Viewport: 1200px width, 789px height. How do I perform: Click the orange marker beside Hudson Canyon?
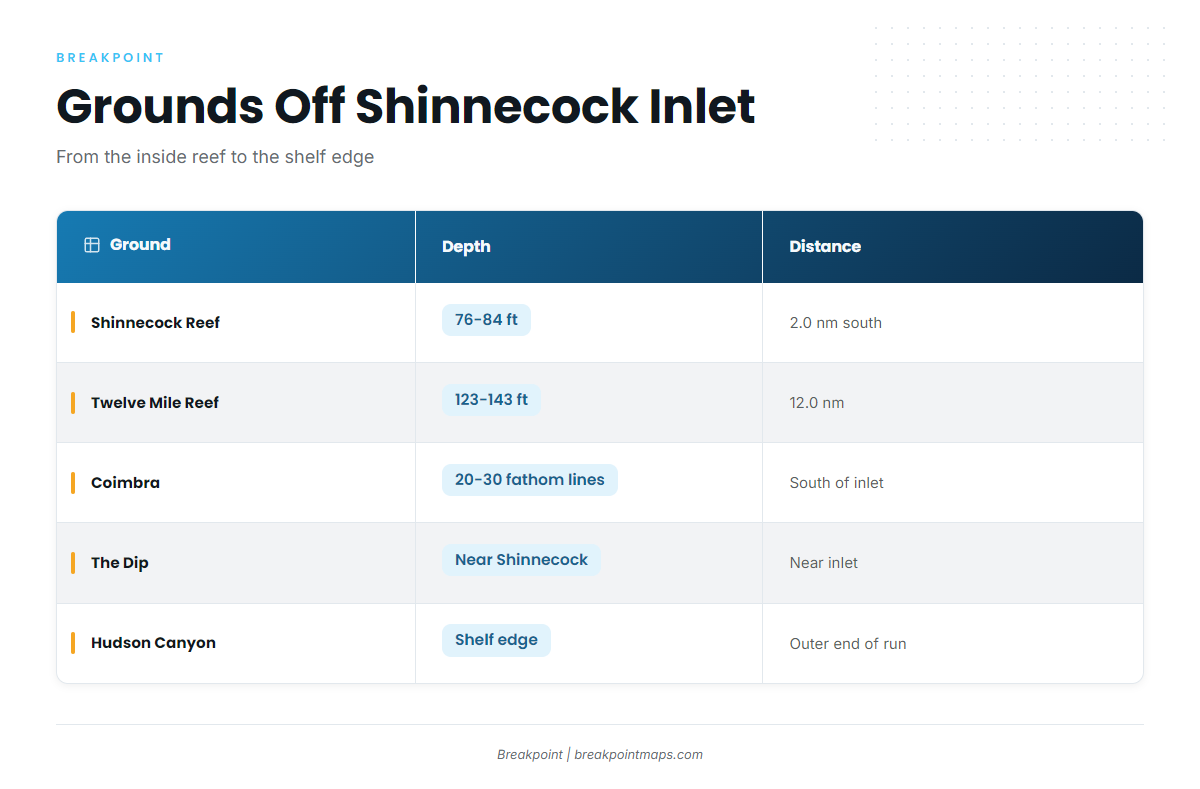pyautogui.click(x=73, y=642)
